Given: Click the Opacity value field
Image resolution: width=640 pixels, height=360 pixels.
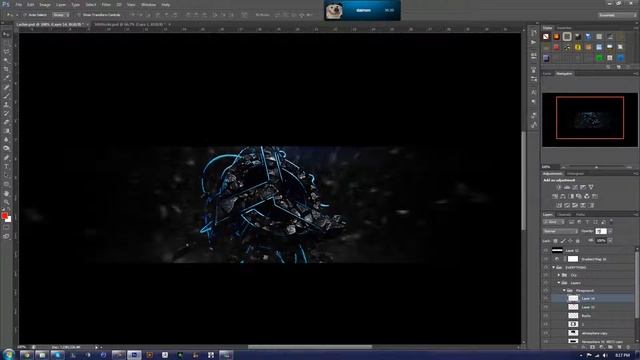Looking at the screenshot, I should point(601,231).
